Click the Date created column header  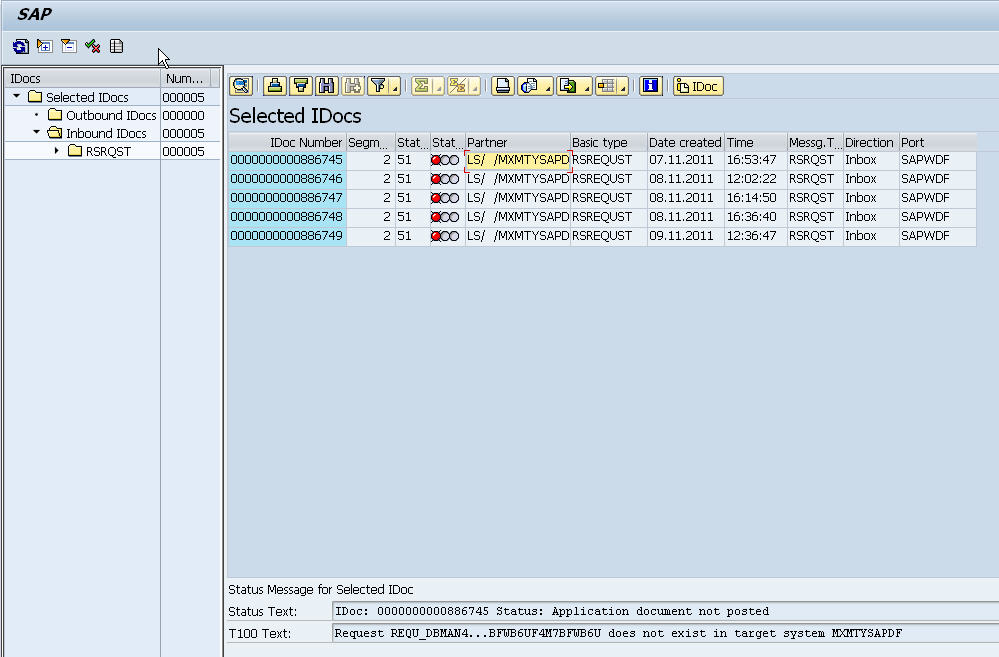[x=684, y=143]
